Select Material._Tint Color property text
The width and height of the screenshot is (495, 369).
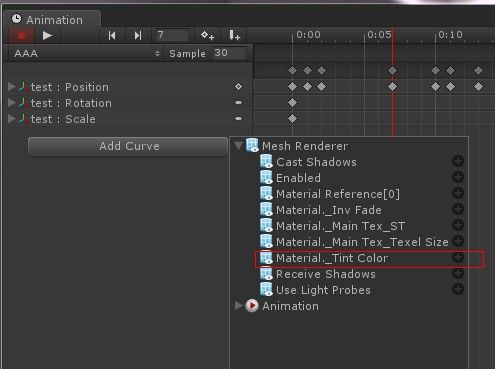click(332, 258)
